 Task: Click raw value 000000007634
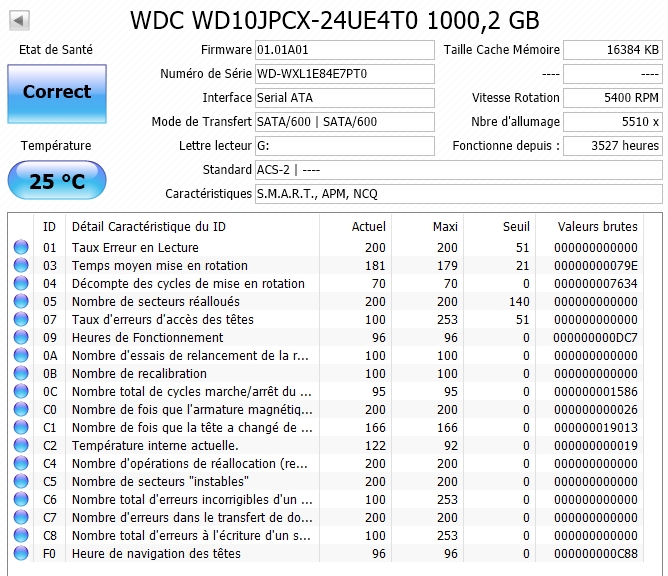pos(596,283)
